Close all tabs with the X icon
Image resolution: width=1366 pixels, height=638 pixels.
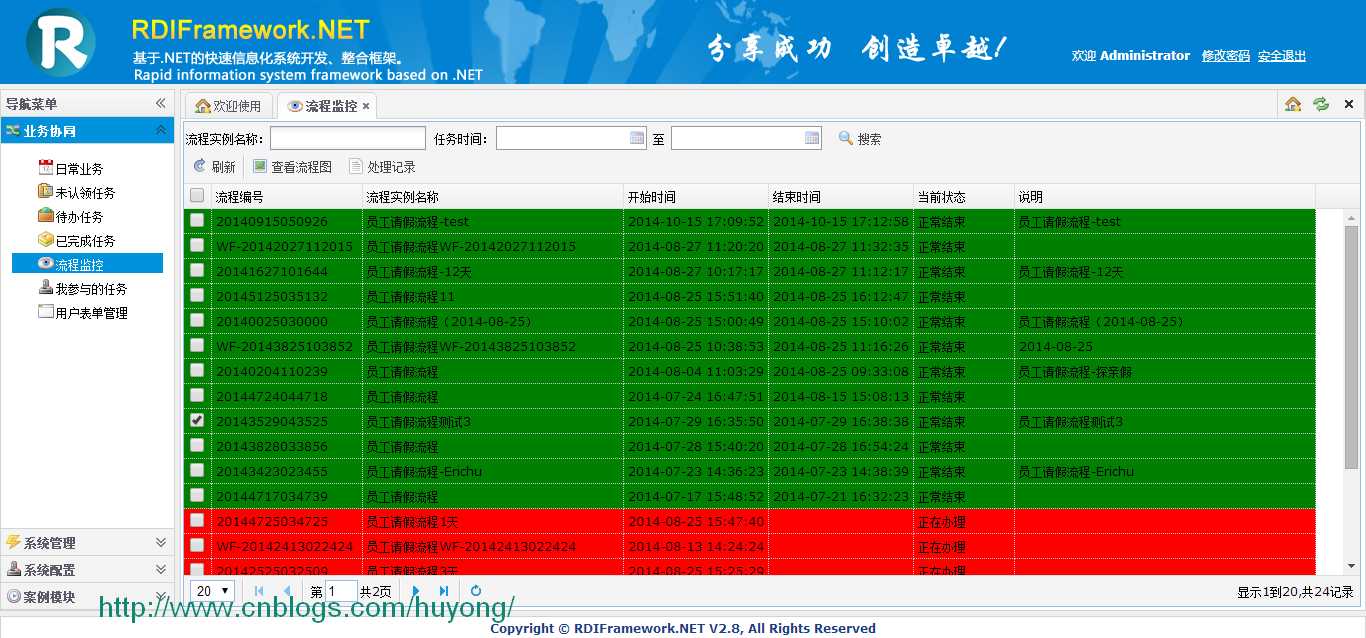[1348, 104]
